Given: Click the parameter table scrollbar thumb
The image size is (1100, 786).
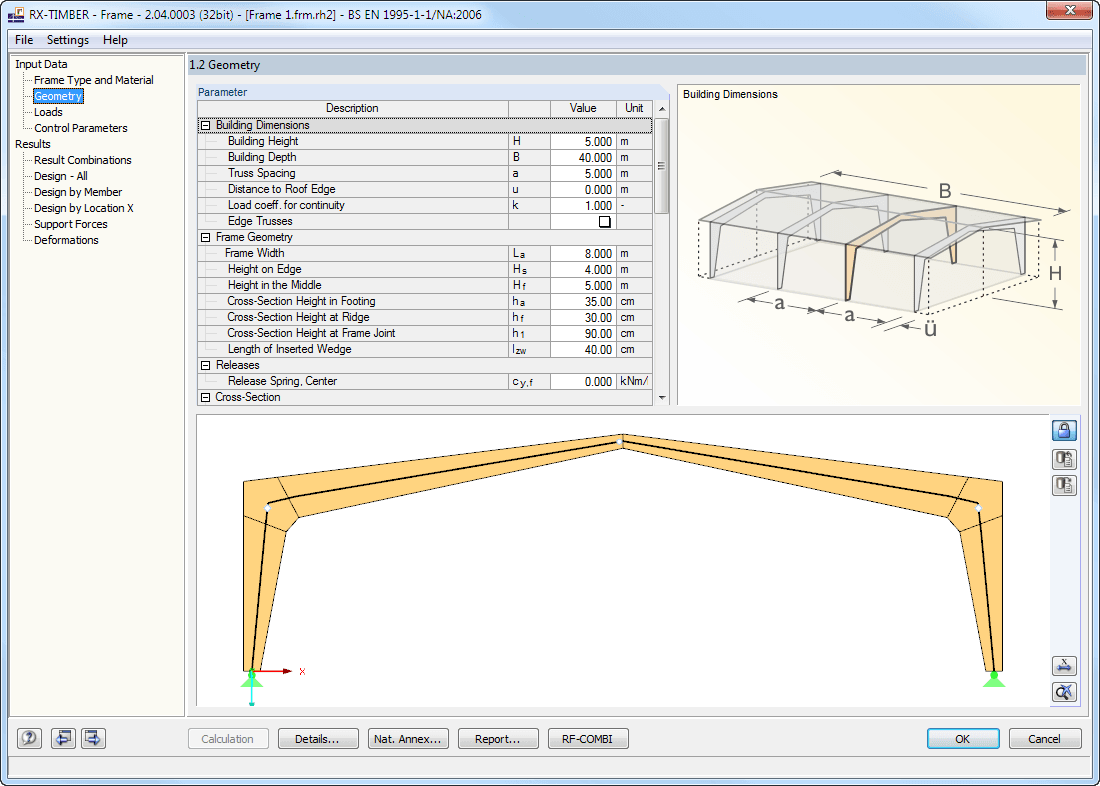Looking at the screenshot, I should 662,166.
